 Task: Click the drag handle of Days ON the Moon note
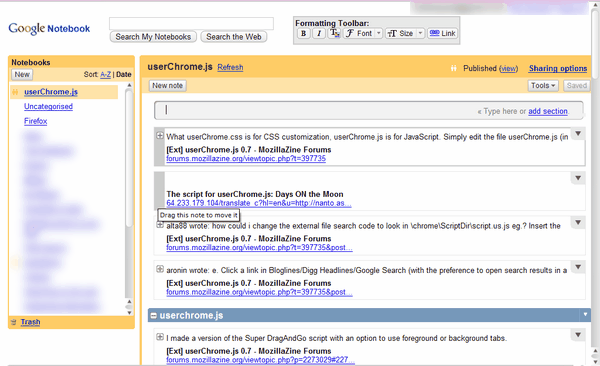coord(159,190)
